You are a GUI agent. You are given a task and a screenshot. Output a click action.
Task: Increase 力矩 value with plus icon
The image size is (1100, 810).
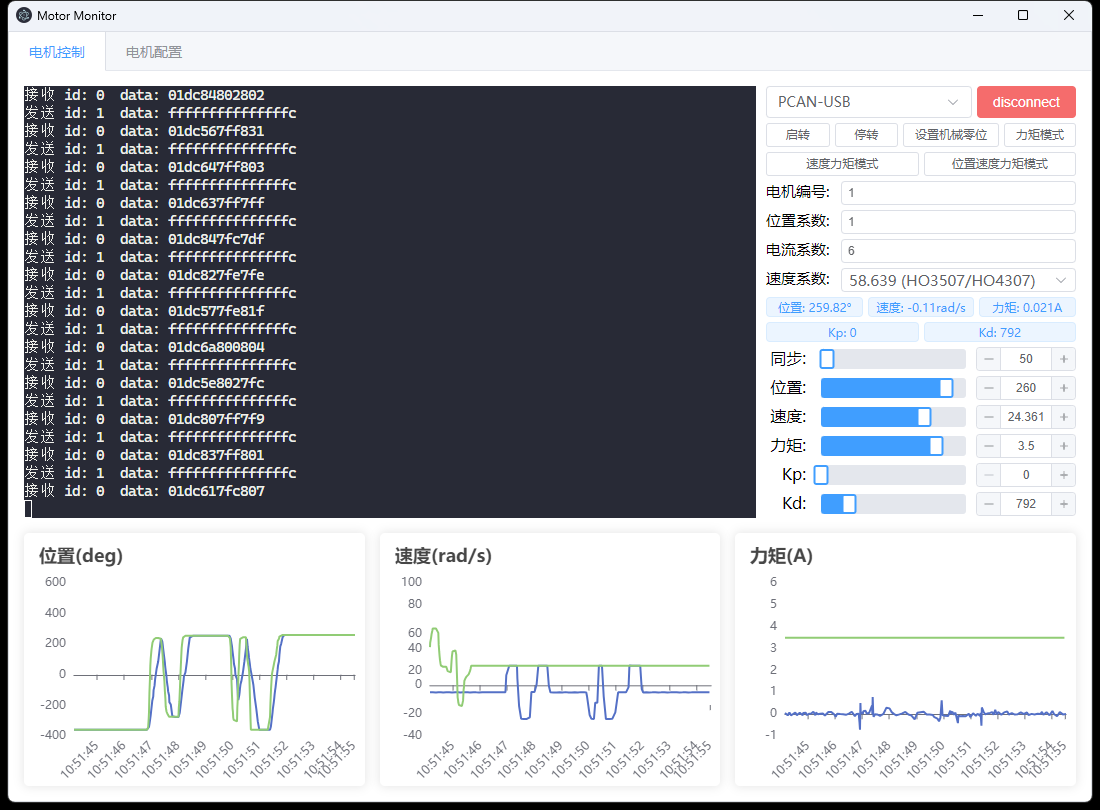(x=1064, y=446)
